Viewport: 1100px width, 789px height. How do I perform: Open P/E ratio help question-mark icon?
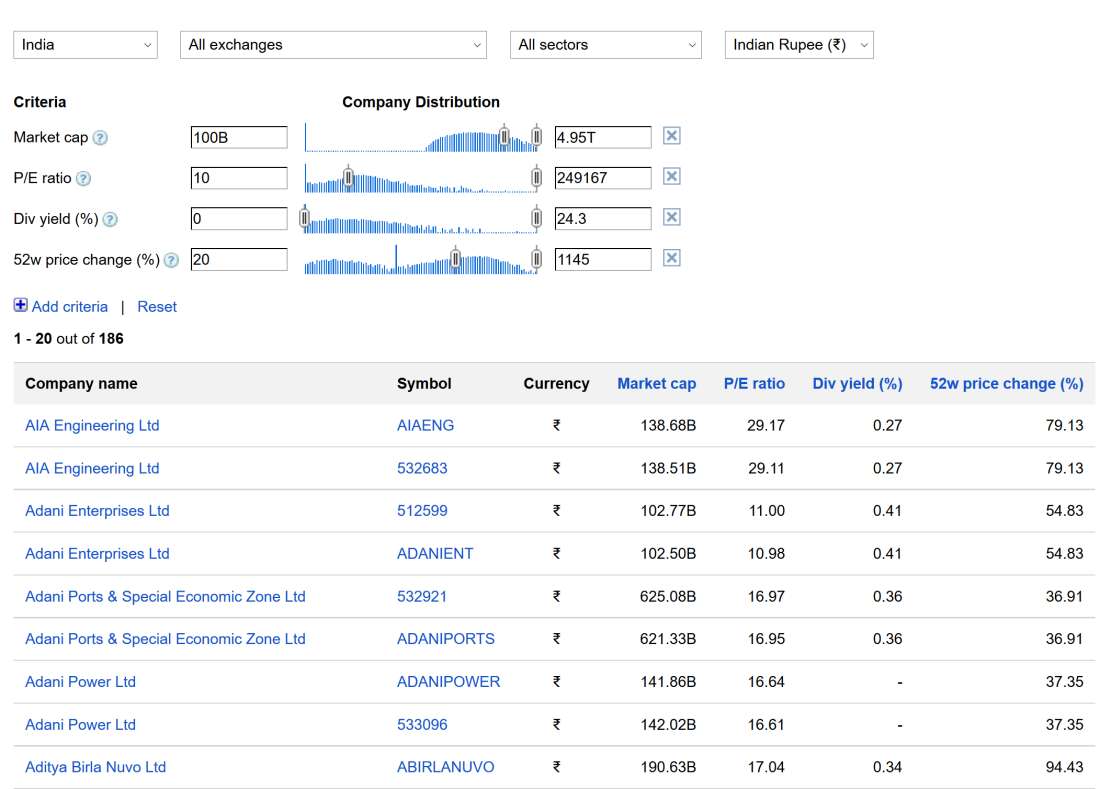pos(83,179)
